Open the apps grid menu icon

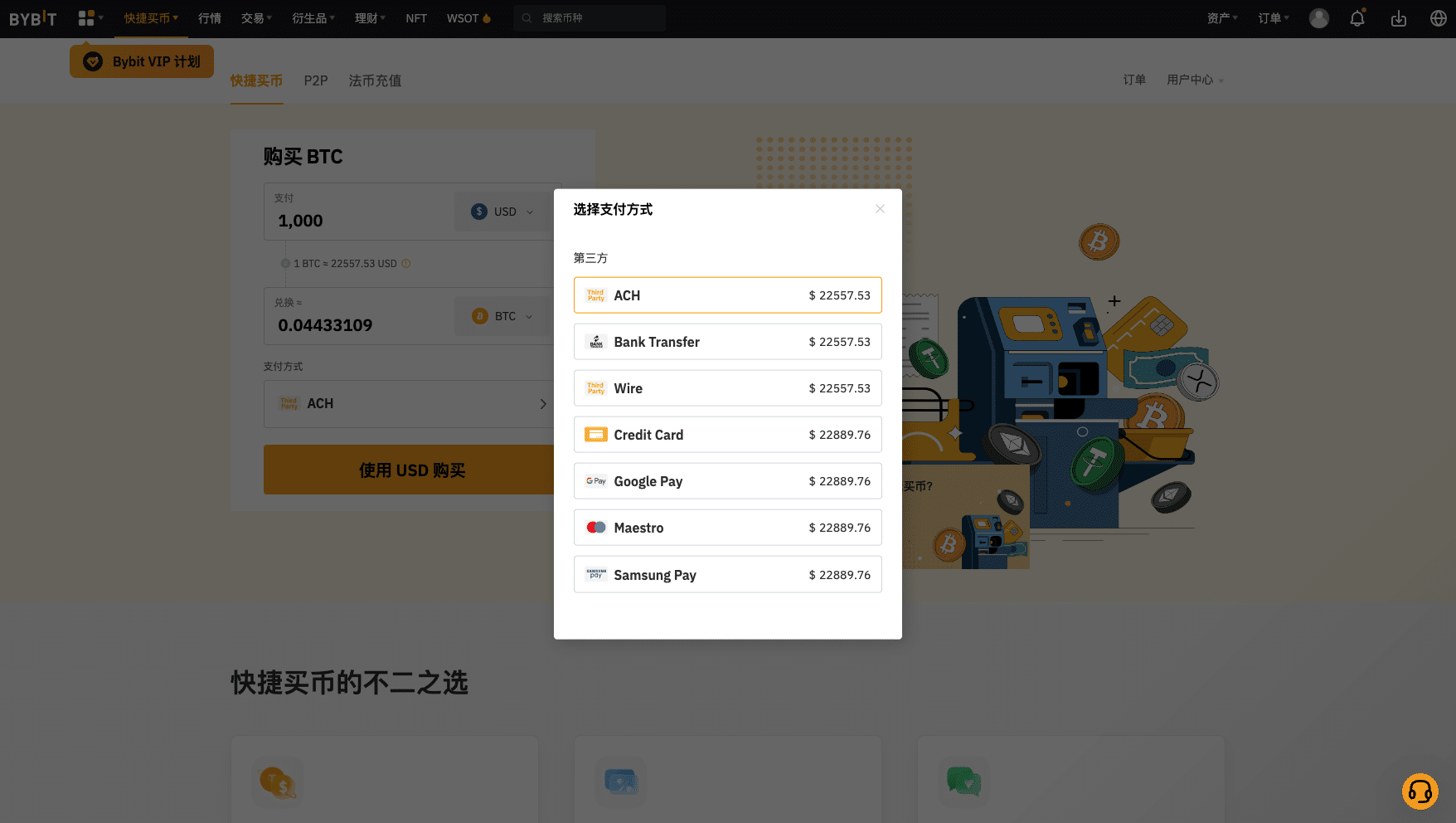point(86,18)
